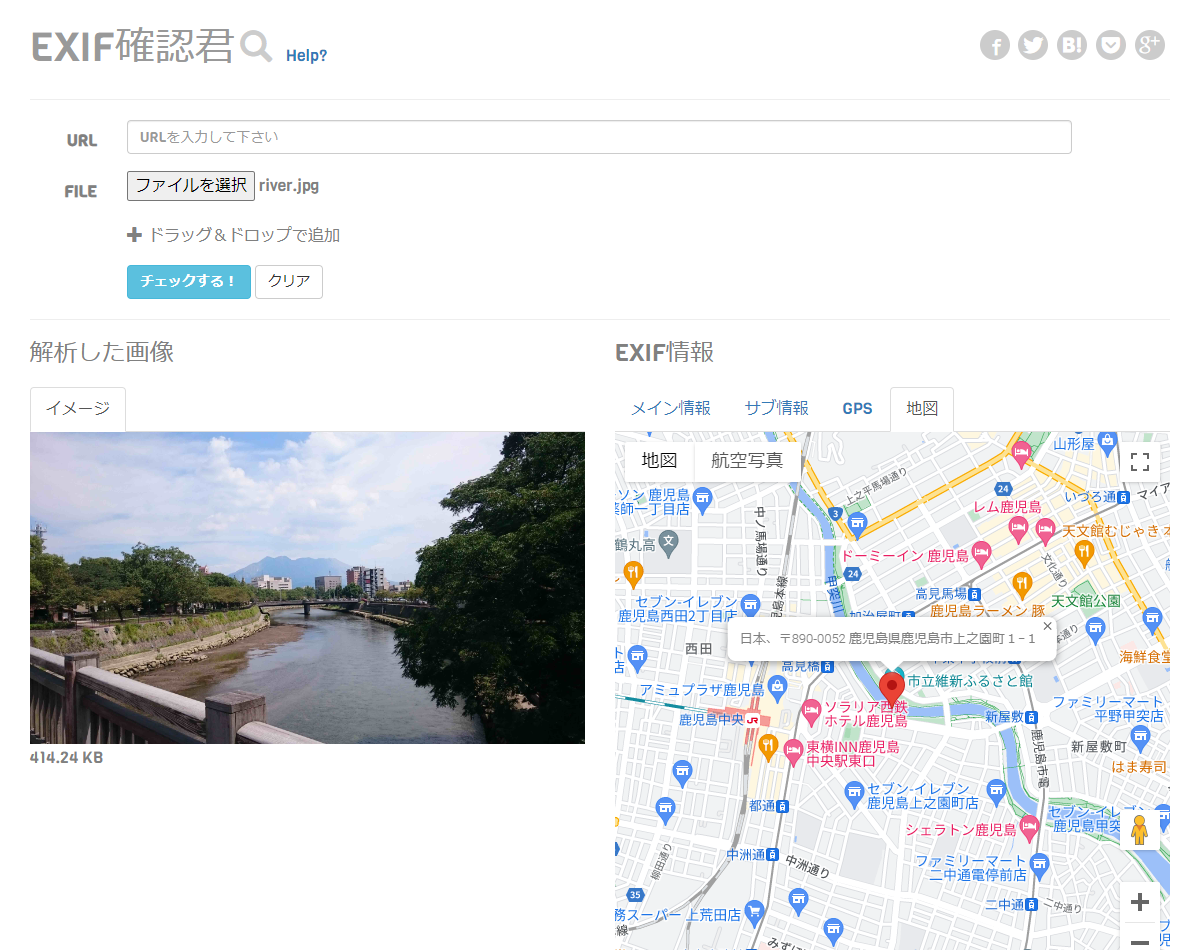This screenshot has height=950, width=1197.
Task: Zoom in the map with plus button
Action: click(1140, 902)
